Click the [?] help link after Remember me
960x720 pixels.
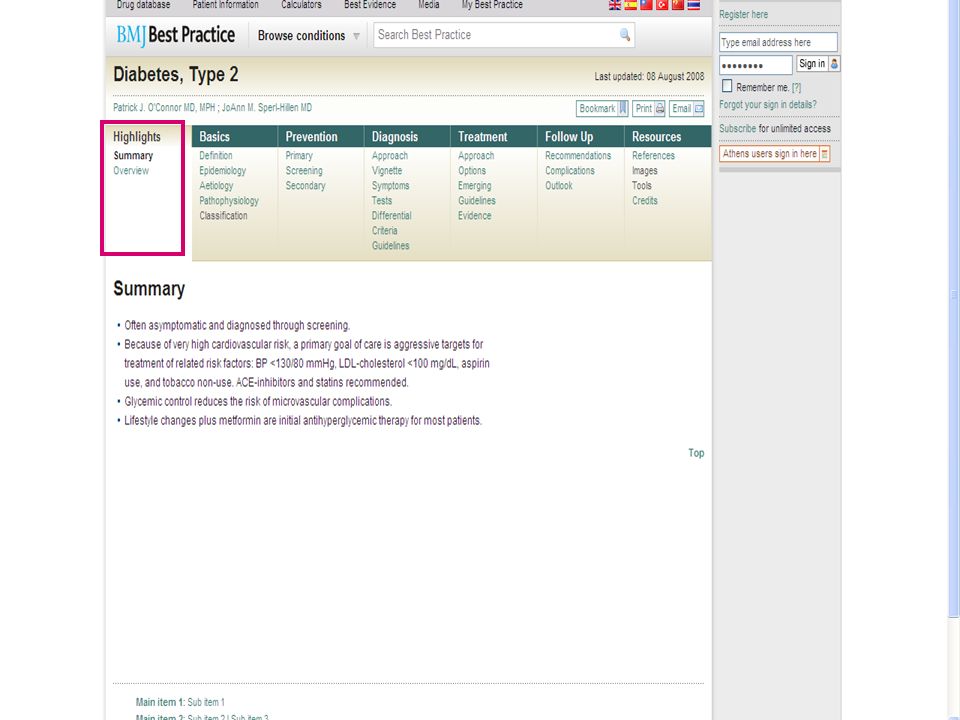[797, 88]
